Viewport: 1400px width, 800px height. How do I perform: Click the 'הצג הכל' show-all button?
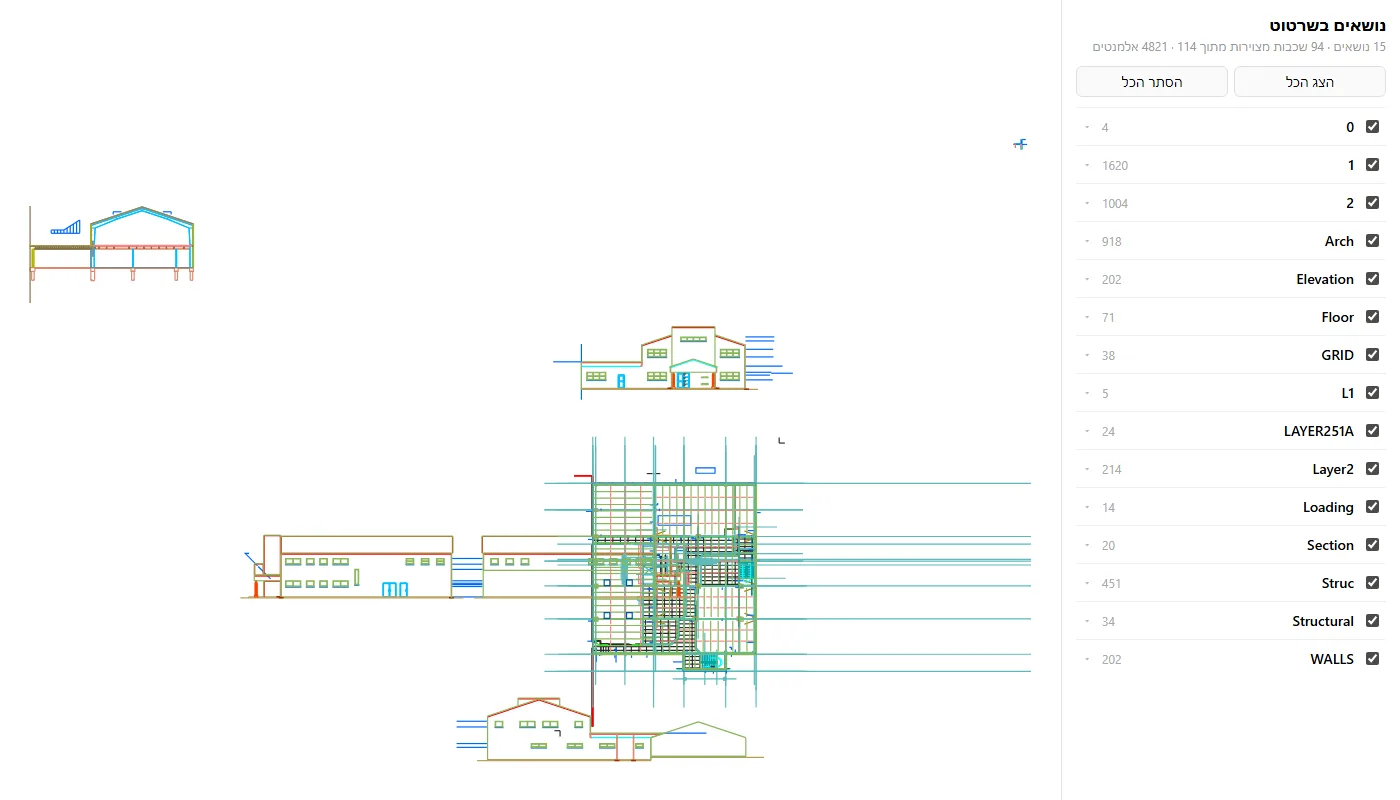coord(1310,82)
